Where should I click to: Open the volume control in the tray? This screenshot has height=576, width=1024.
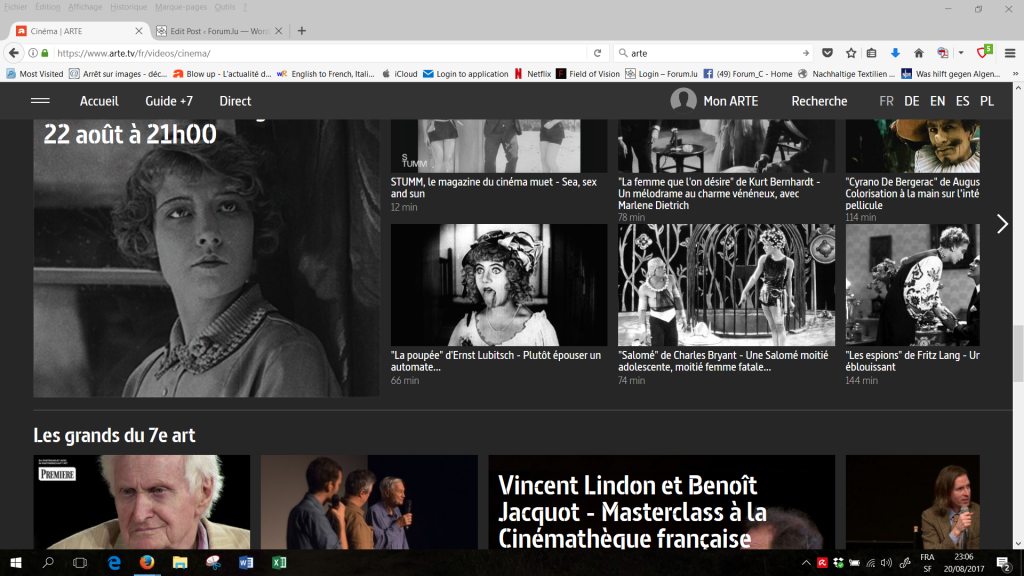tap(886, 562)
